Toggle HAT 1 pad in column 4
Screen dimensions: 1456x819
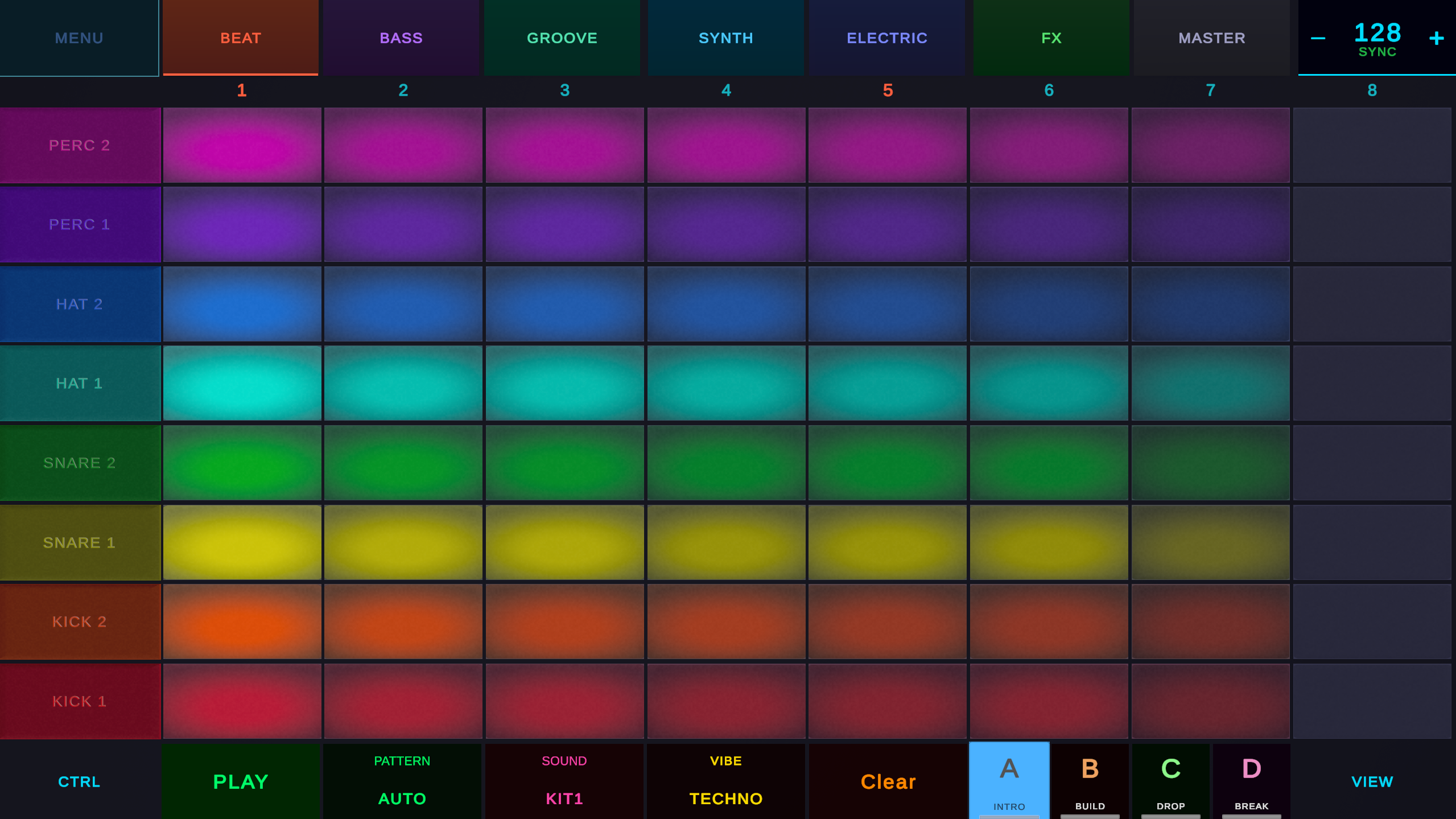(727, 383)
